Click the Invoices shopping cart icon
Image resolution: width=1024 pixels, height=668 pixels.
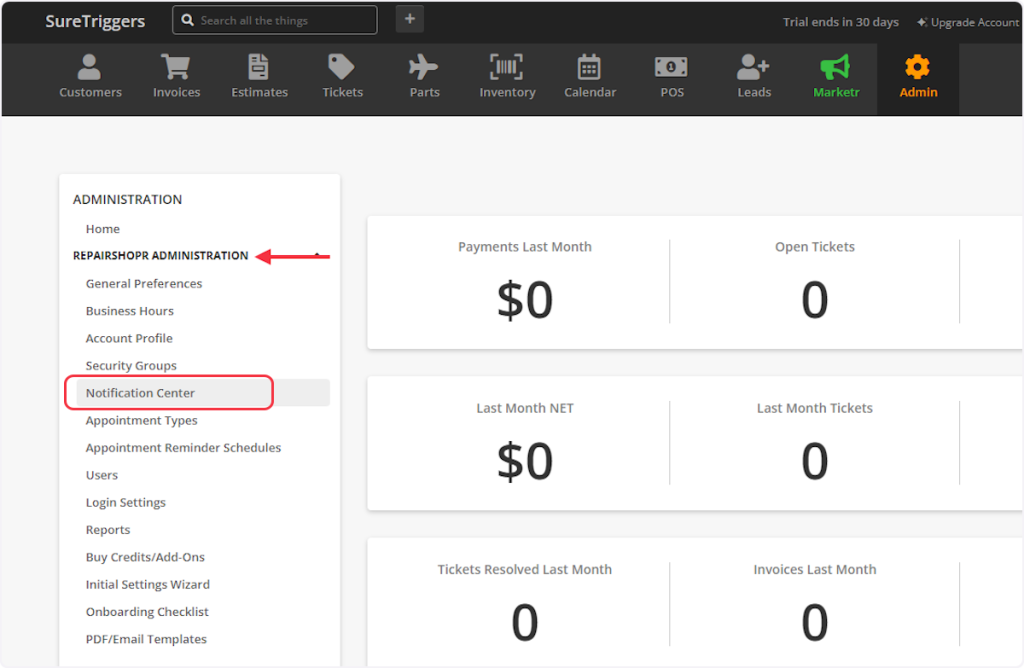[x=176, y=67]
